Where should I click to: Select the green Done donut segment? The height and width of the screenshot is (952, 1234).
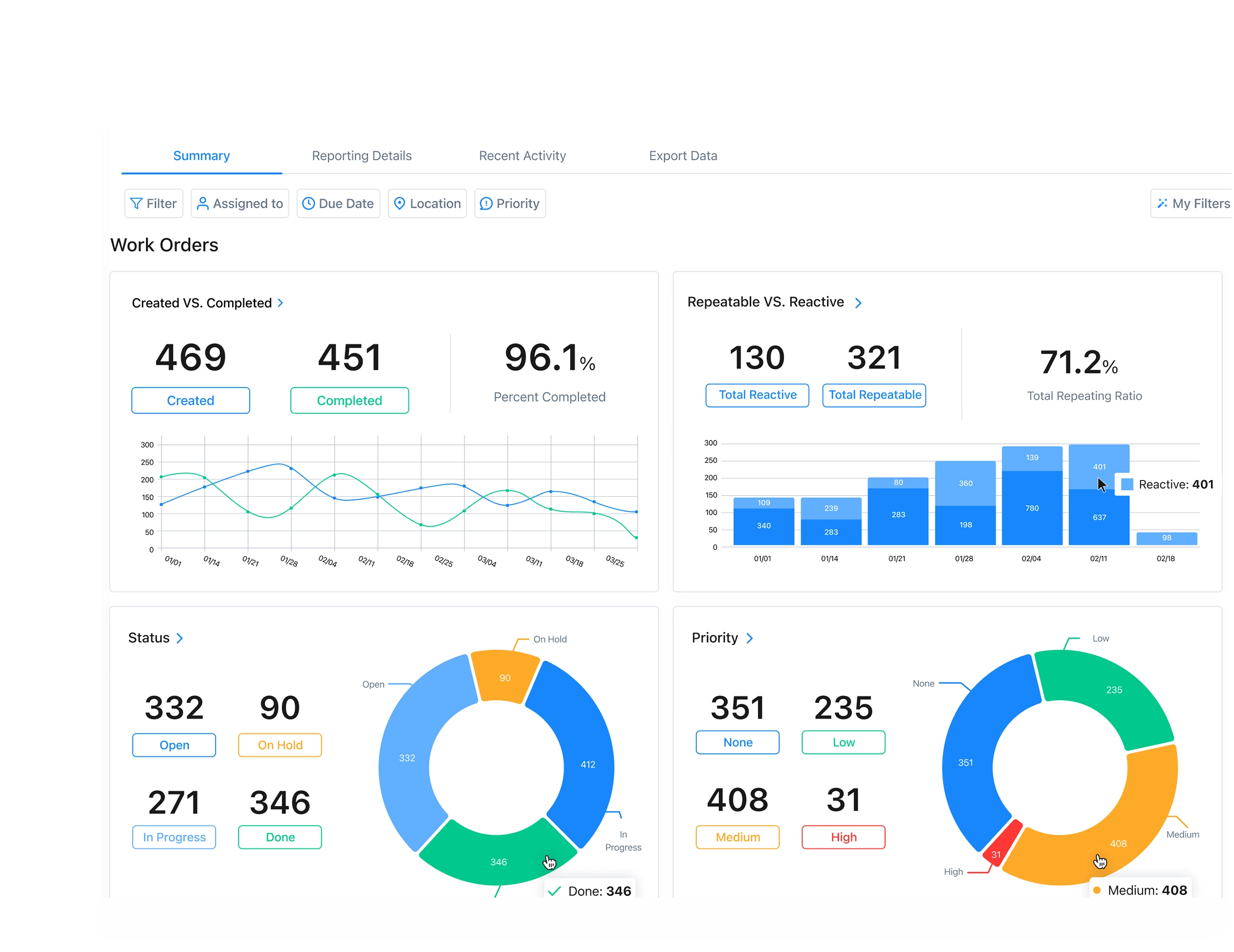point(498,861)
